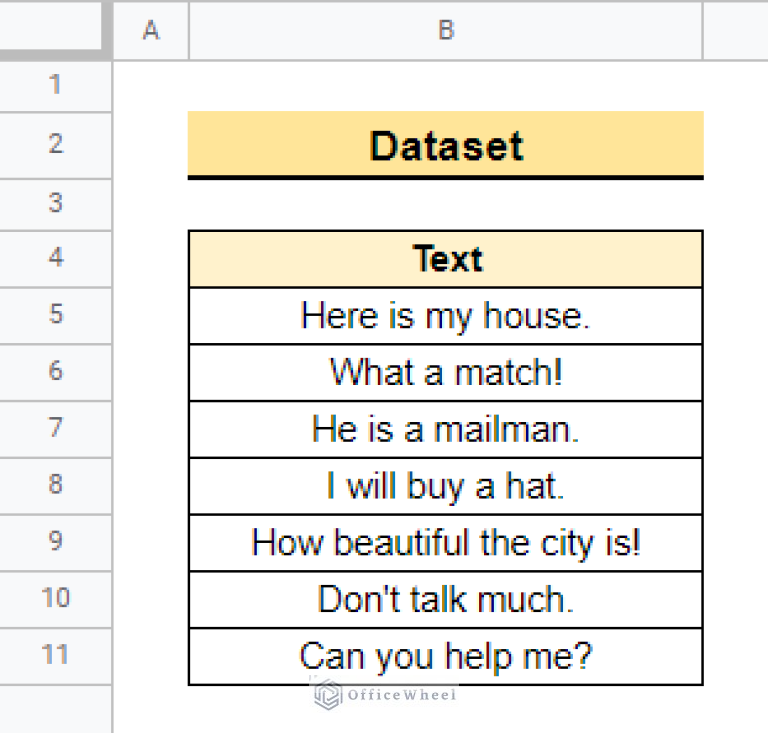This screenshot has width=768, height=733.
Task: Select row 8 header
Action: [55, 485]
